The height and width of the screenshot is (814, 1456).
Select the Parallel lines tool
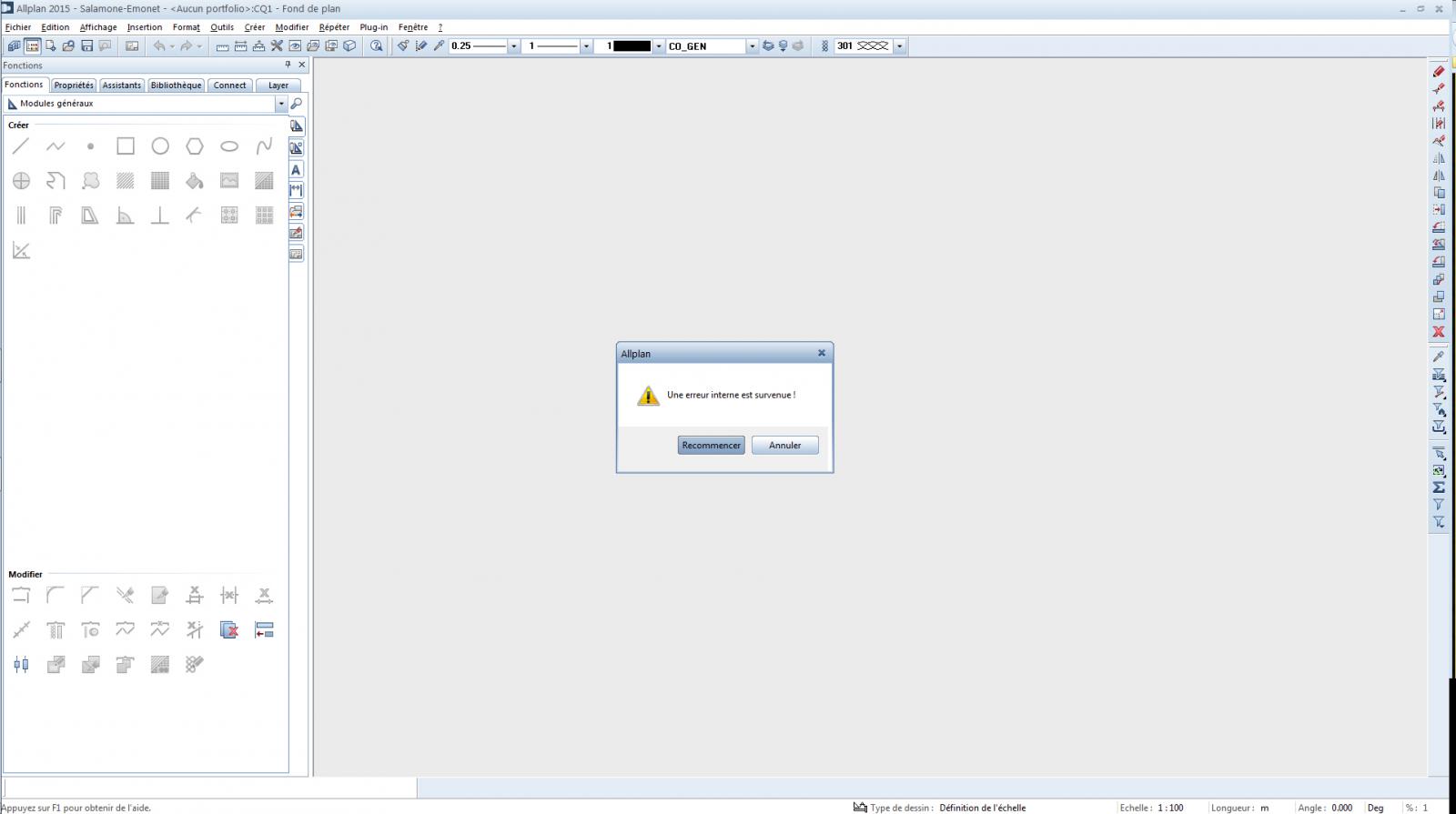(x=21, y=216)
